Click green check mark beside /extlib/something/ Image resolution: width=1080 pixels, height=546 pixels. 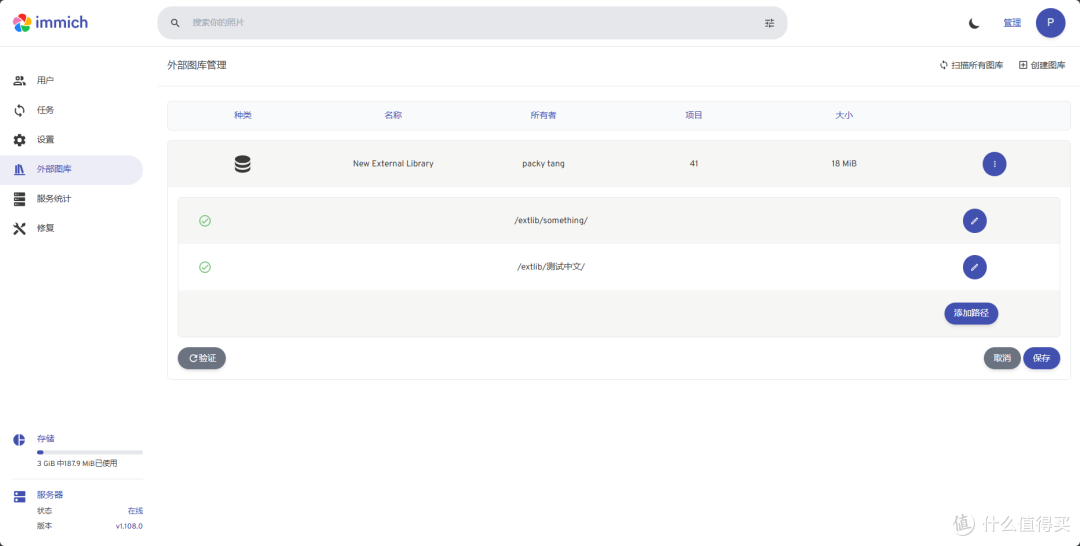tap(205, 221)
